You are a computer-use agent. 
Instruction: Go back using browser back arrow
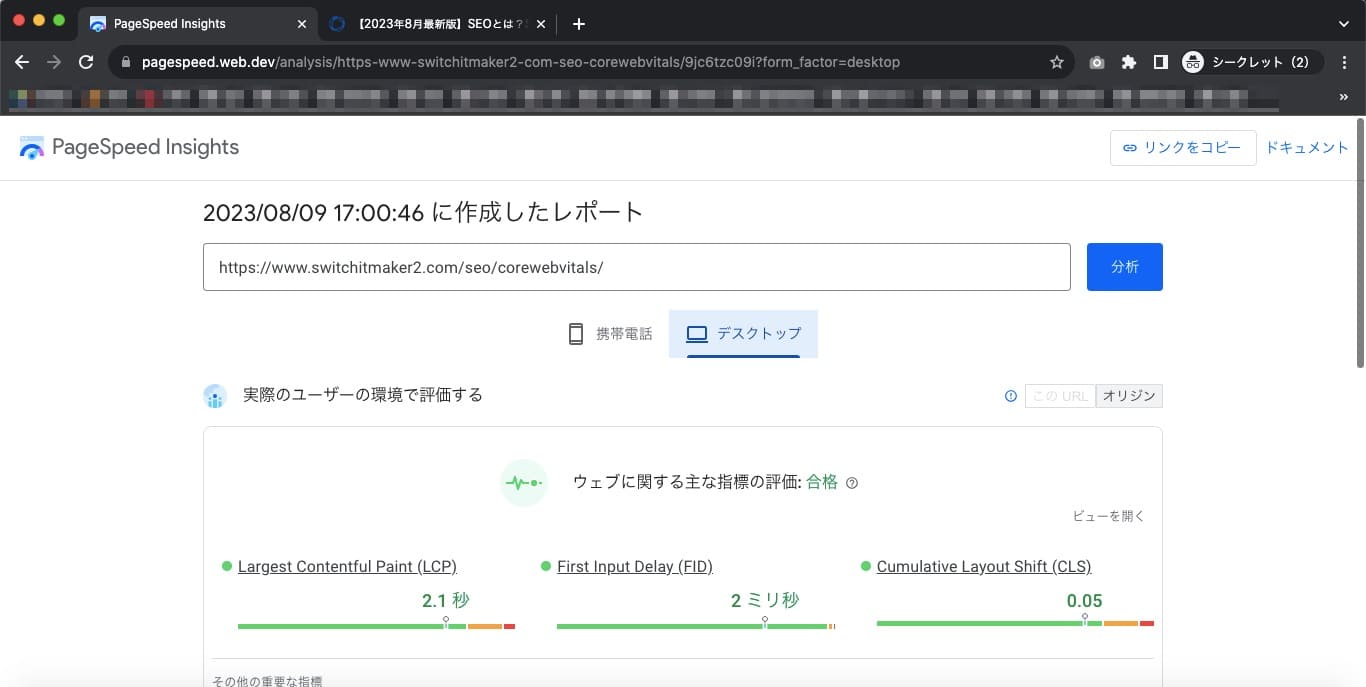(22, 62)
